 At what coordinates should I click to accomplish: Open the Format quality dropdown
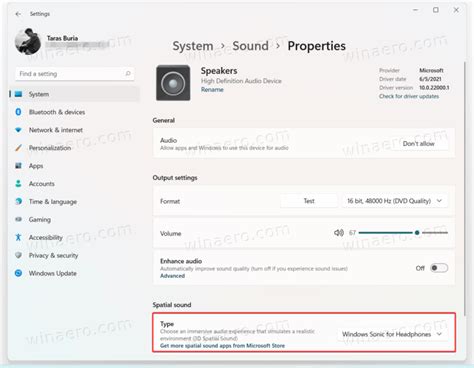click(x=395, y=201)
